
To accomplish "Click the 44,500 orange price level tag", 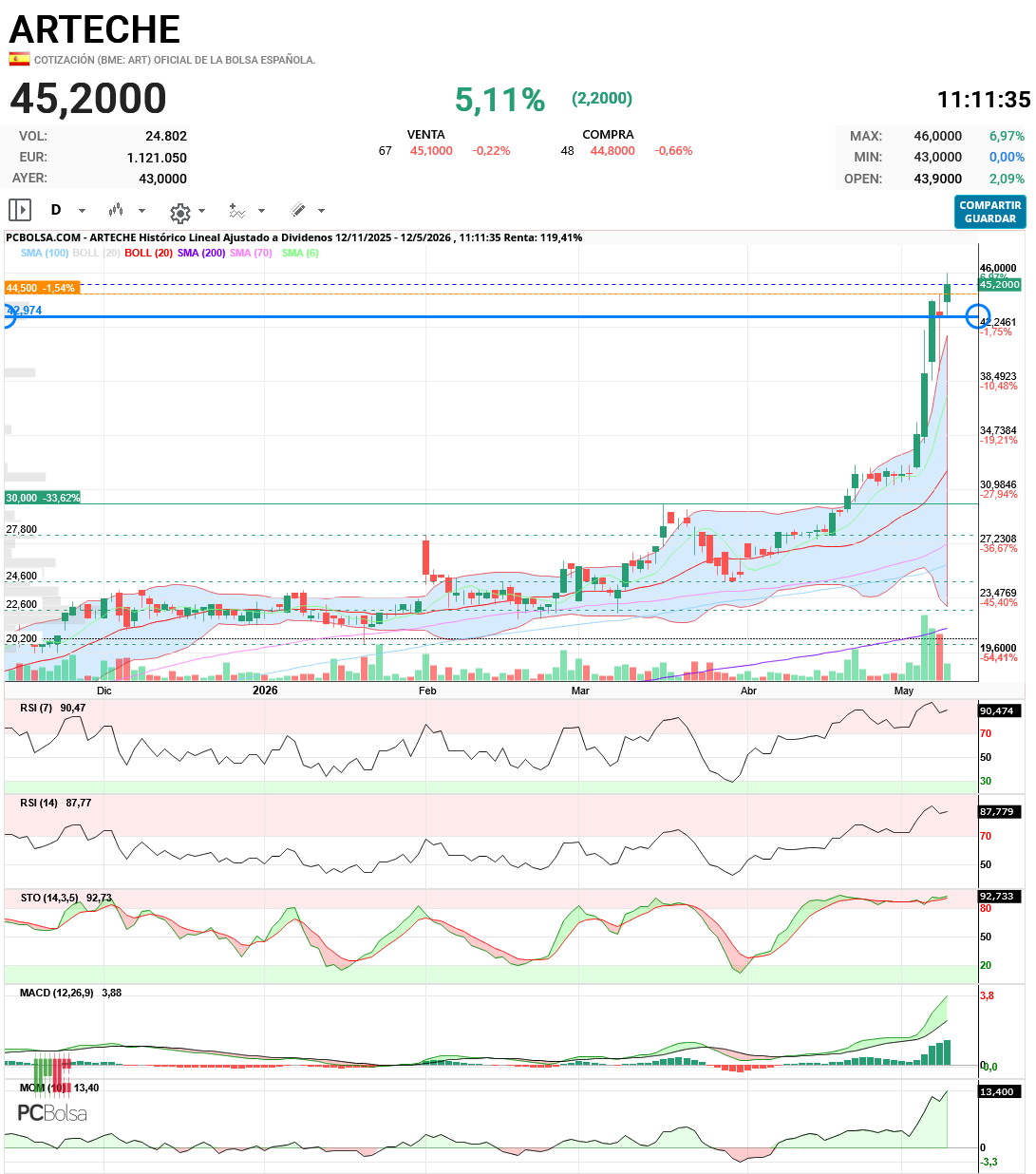I will (x=42, y=288).
